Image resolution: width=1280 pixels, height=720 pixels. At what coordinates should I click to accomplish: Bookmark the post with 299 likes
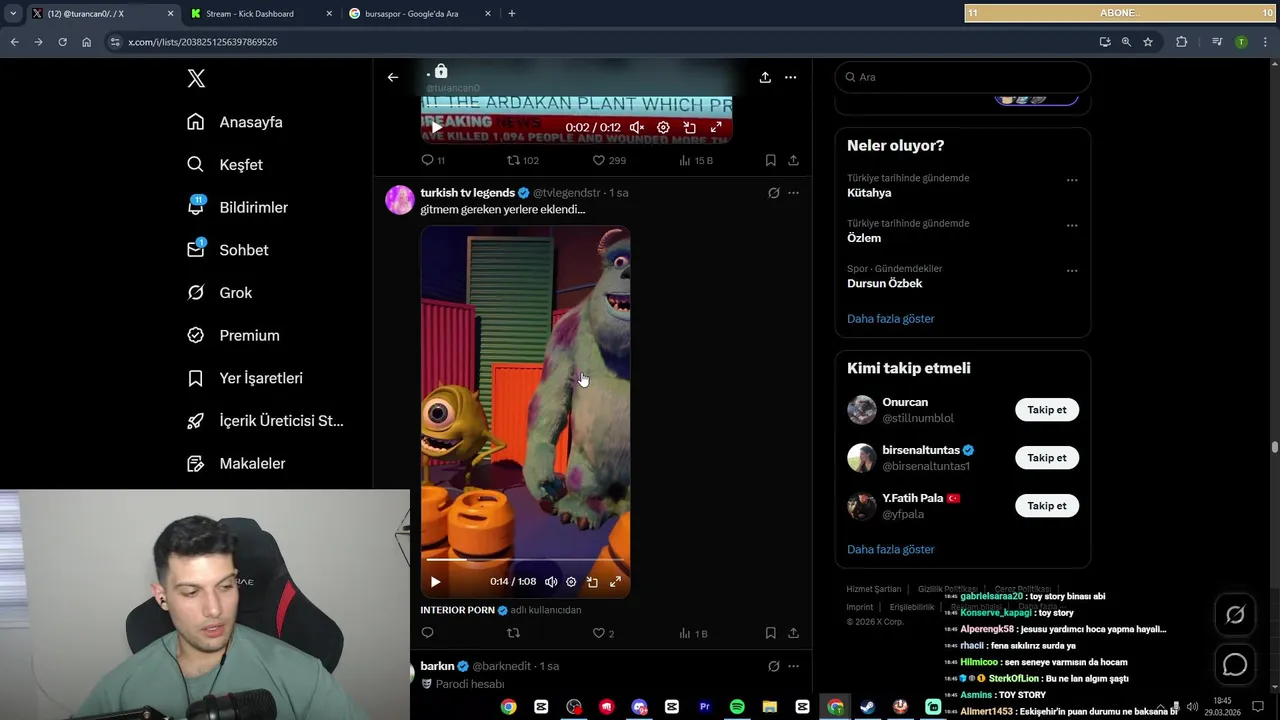pyautogui.click(x=770, y=160)
